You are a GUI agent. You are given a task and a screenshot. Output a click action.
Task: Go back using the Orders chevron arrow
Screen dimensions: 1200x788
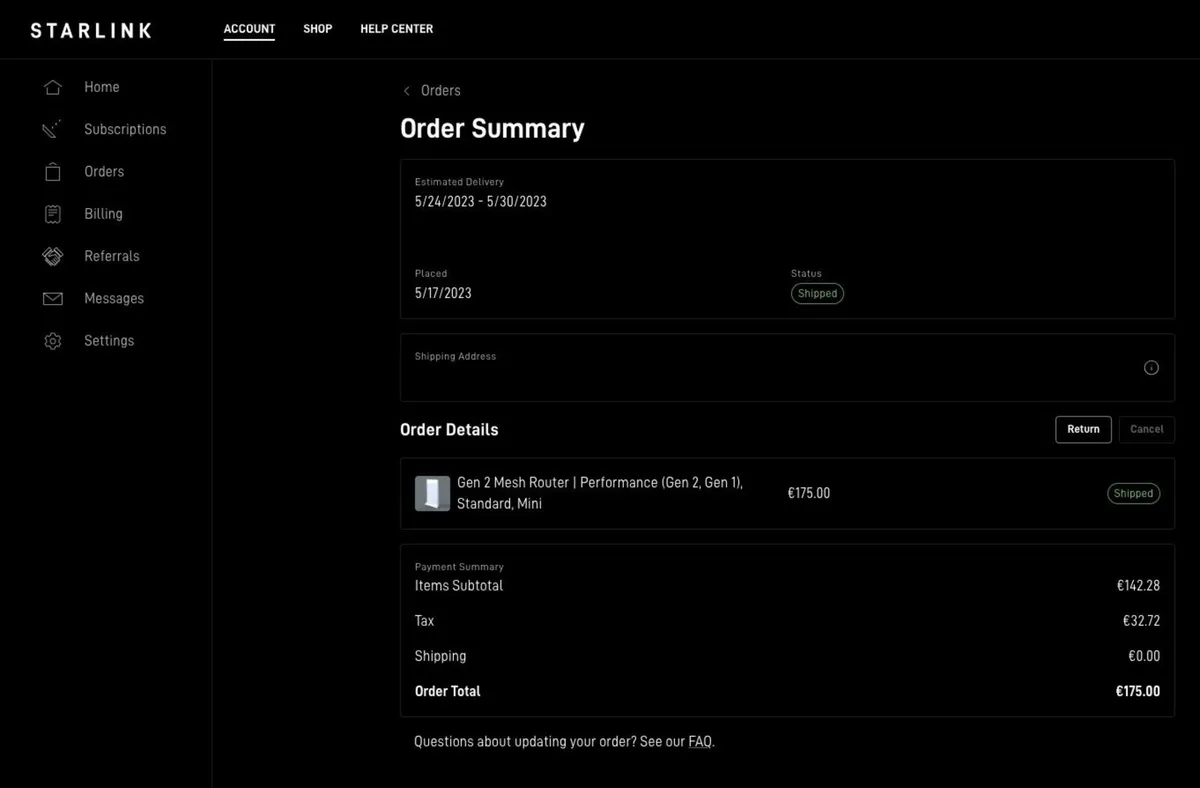[x=407, y=91]
